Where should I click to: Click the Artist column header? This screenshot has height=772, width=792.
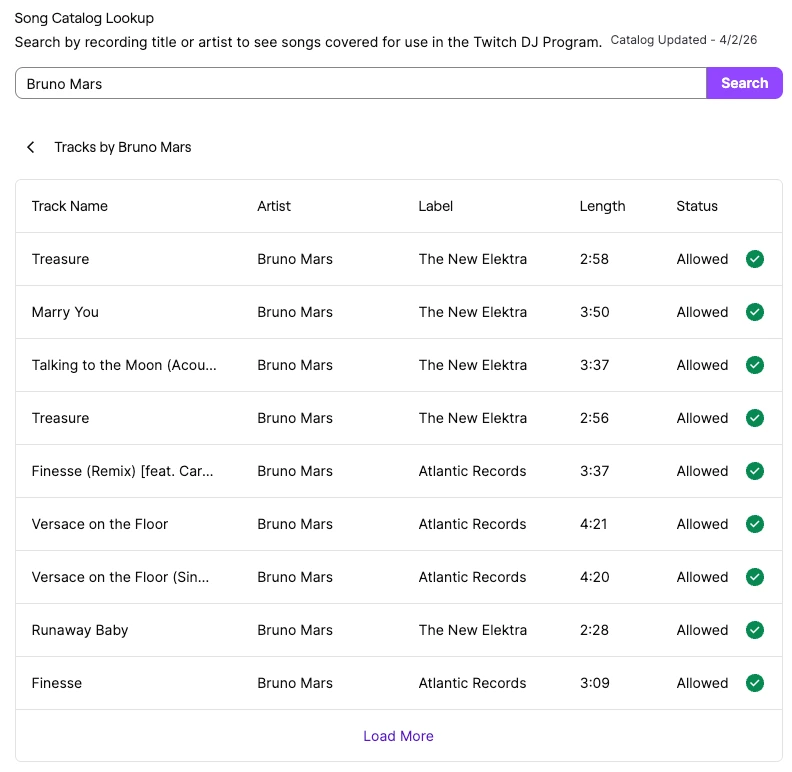tap(274, 206)
